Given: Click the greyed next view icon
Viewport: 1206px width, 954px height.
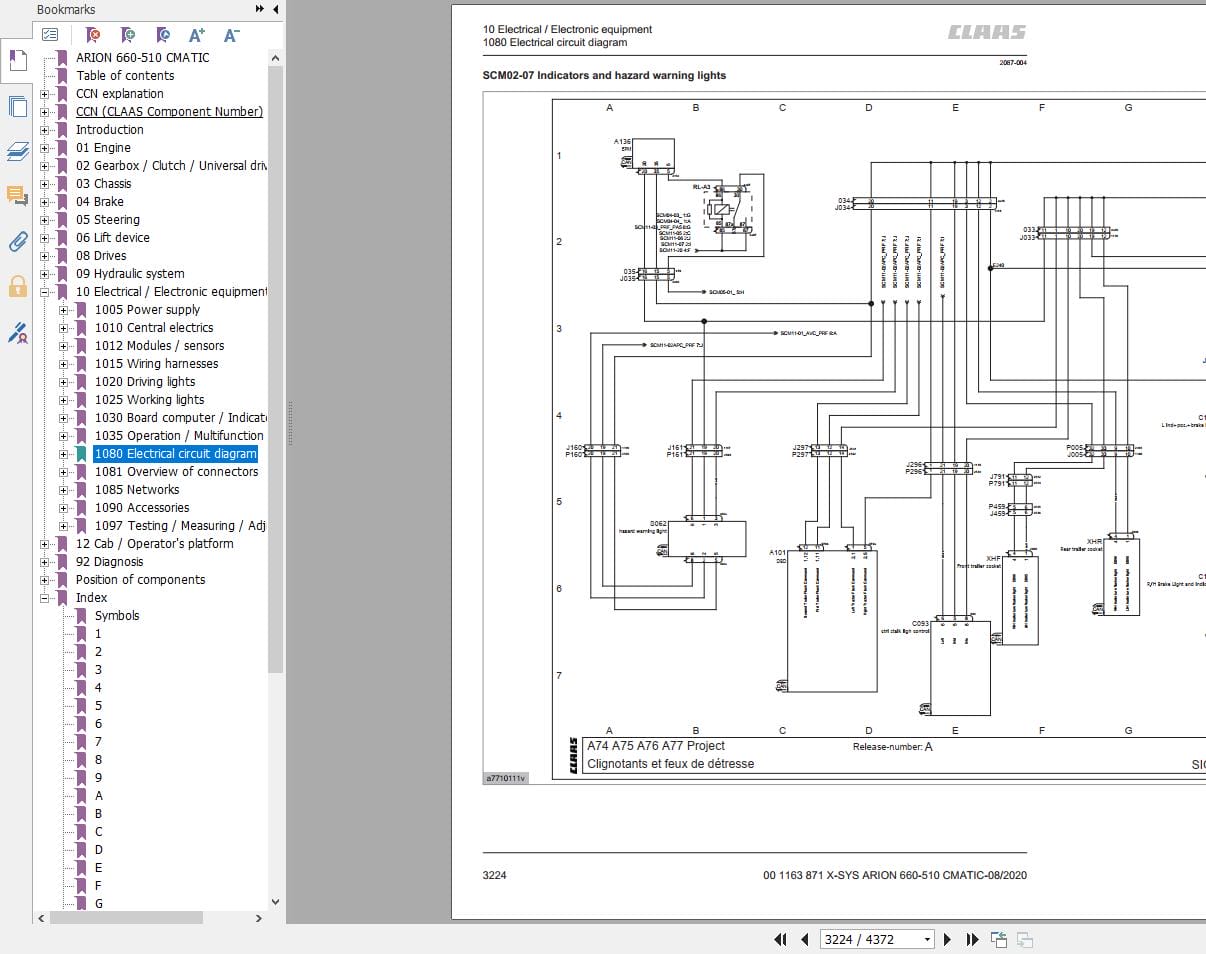Looking at the screenshot, I should pyautogui.click(x=1024, y=939).
